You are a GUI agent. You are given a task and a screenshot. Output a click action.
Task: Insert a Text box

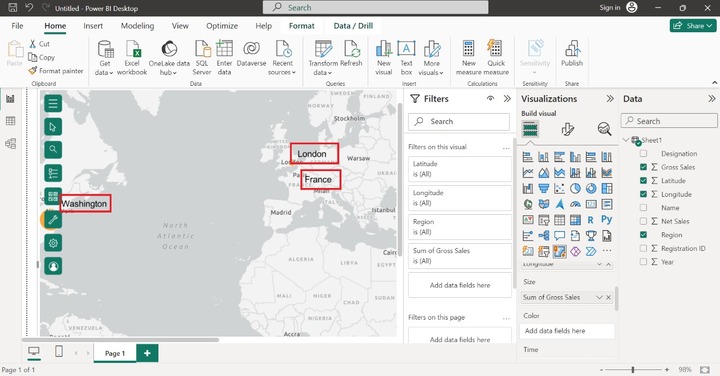click(x=406, y=58)
